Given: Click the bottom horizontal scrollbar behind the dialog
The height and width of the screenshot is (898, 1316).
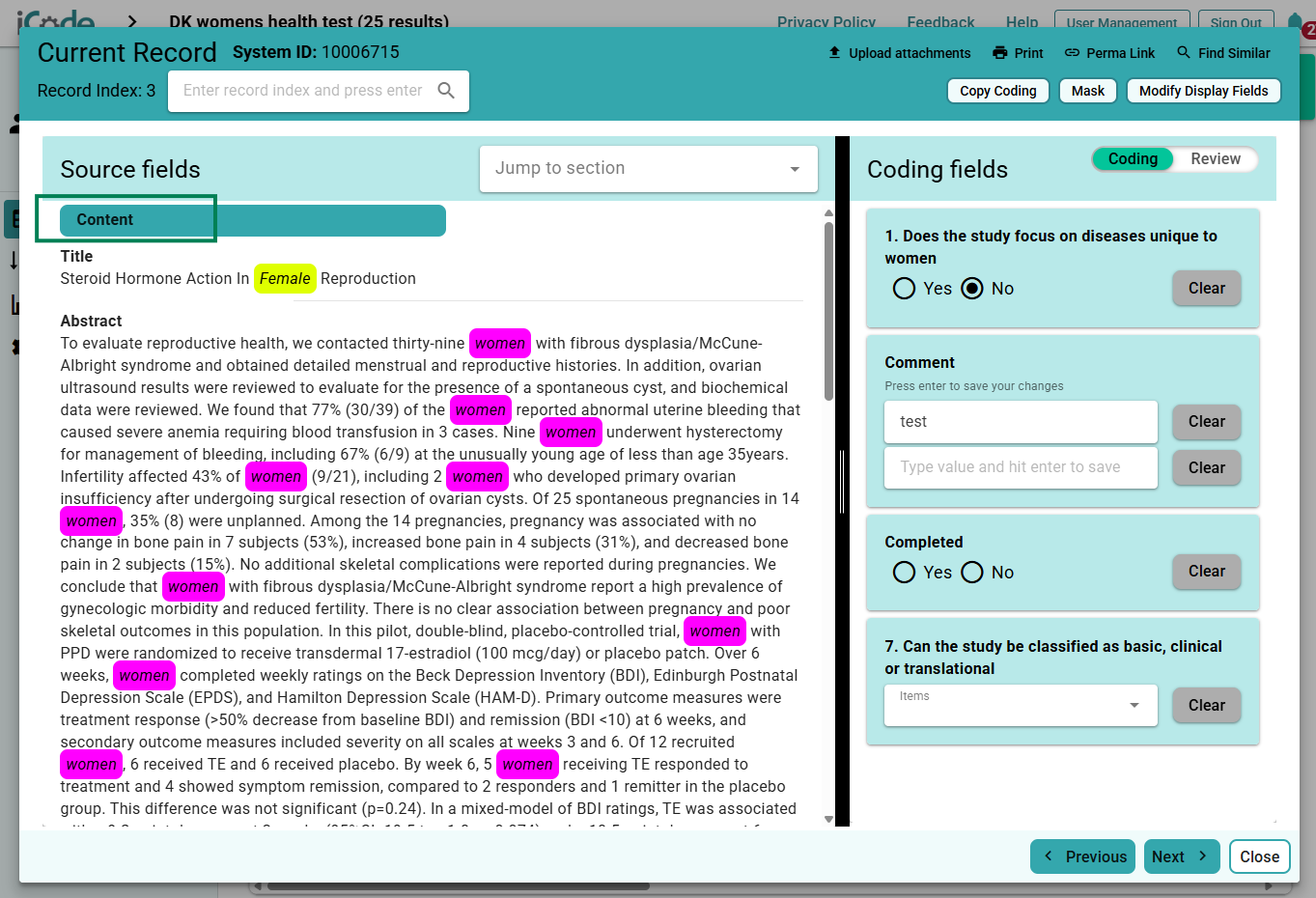Looking at the screenshot, I should click(459, 885).
